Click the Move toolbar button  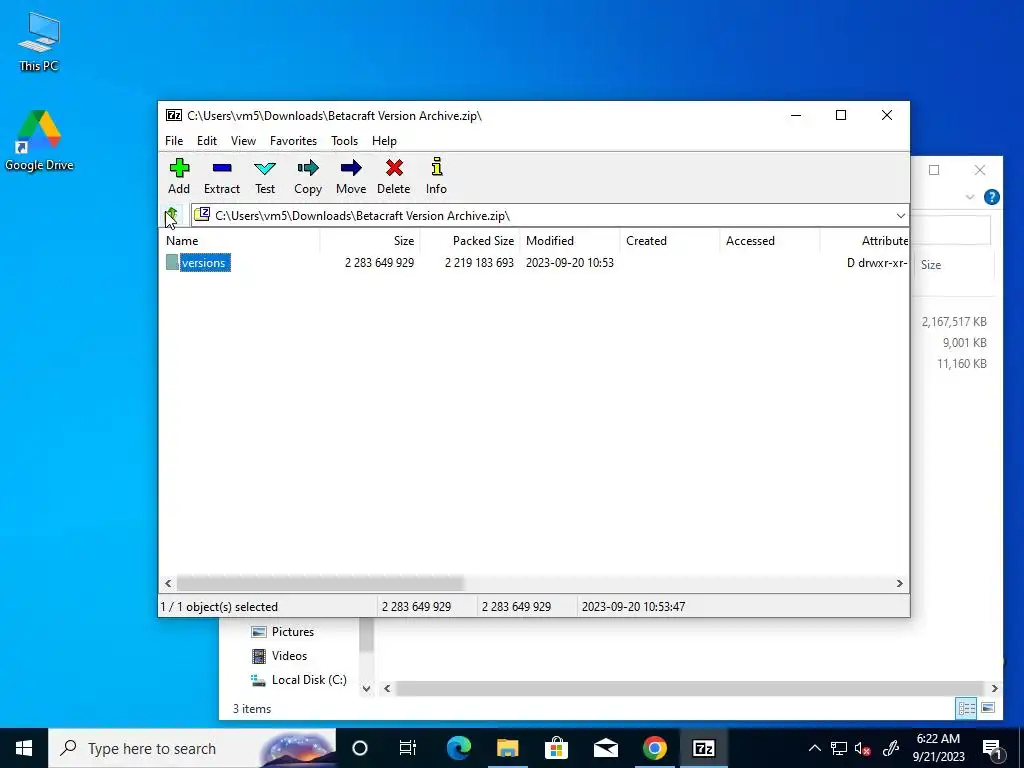click(351, 176)
